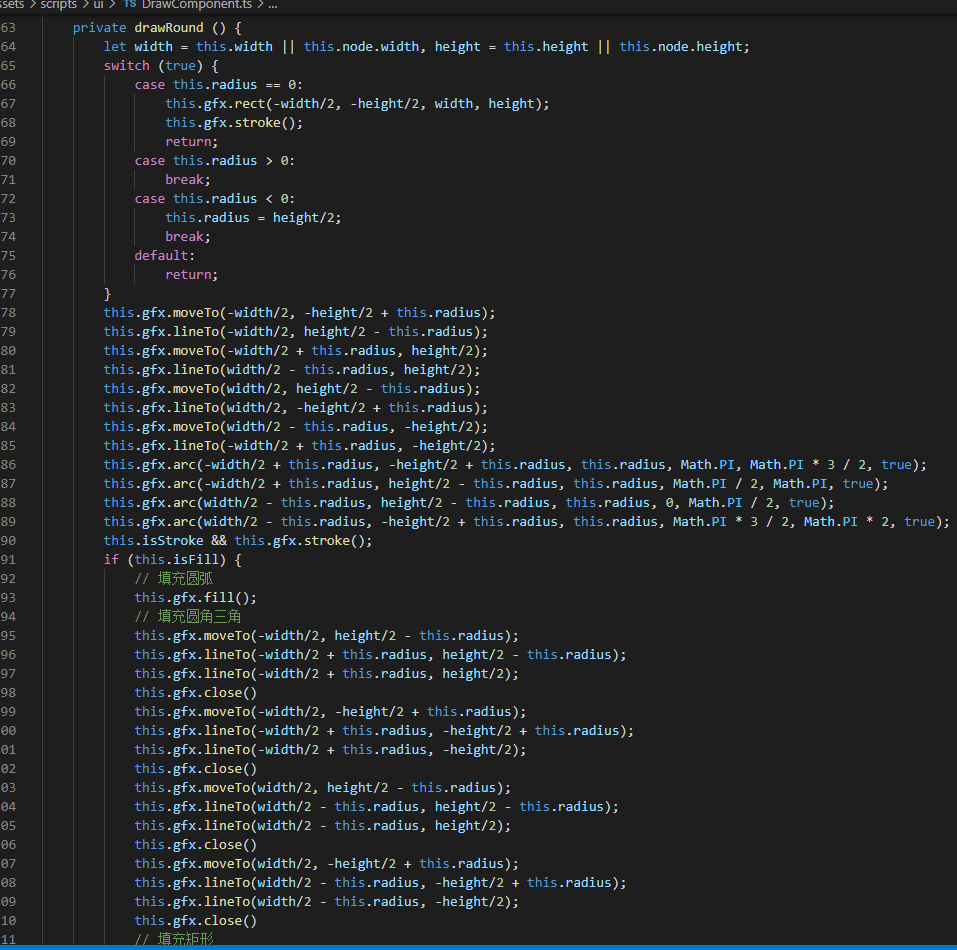This screenshot has height=950, width=957.
Task: Click 'this.radius = height/2;' assignment
Action: pyautogui.click(x=253, y=217)
